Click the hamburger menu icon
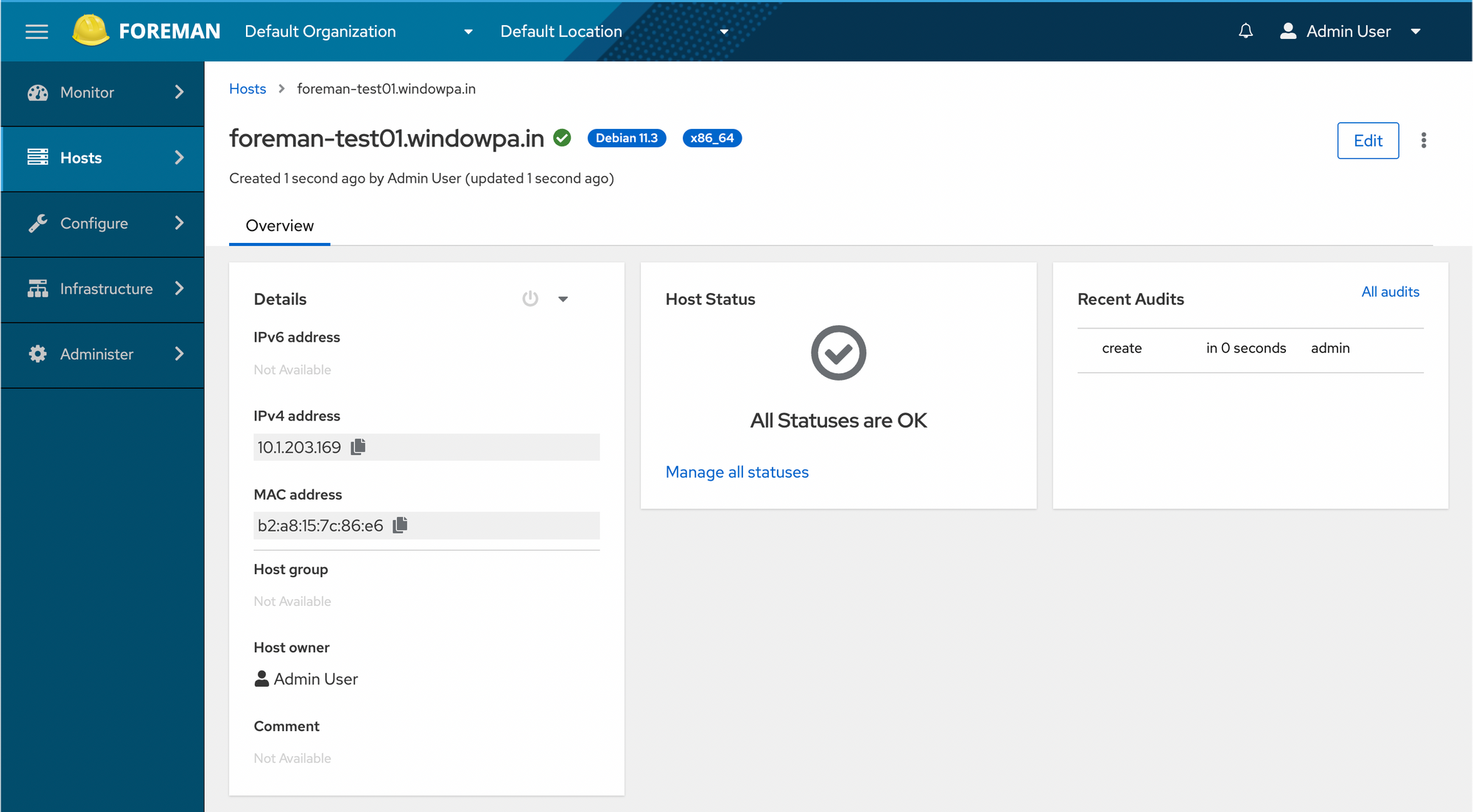The width and height of the screenshot is (1473, 812). point(36,32)
